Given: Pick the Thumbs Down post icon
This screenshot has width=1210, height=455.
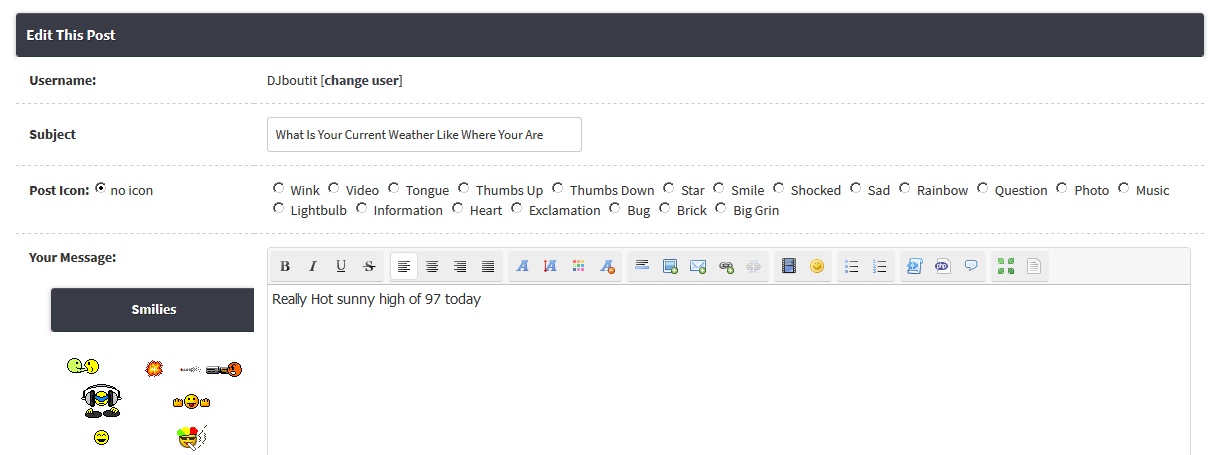Looking at the screenshot, I should pyautogui.click(x=558, y=188).
